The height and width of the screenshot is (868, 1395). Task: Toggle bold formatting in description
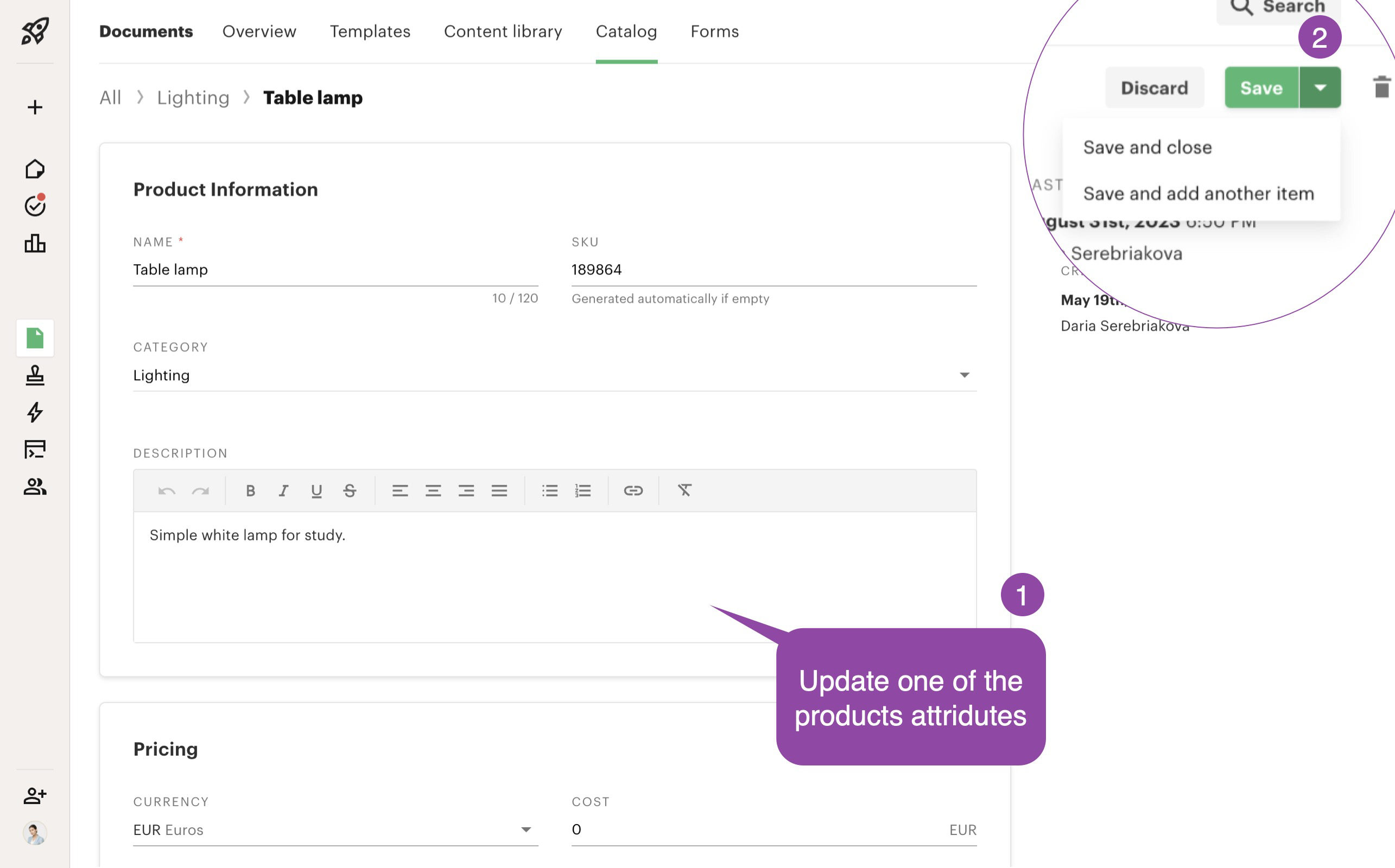(250, 491)
